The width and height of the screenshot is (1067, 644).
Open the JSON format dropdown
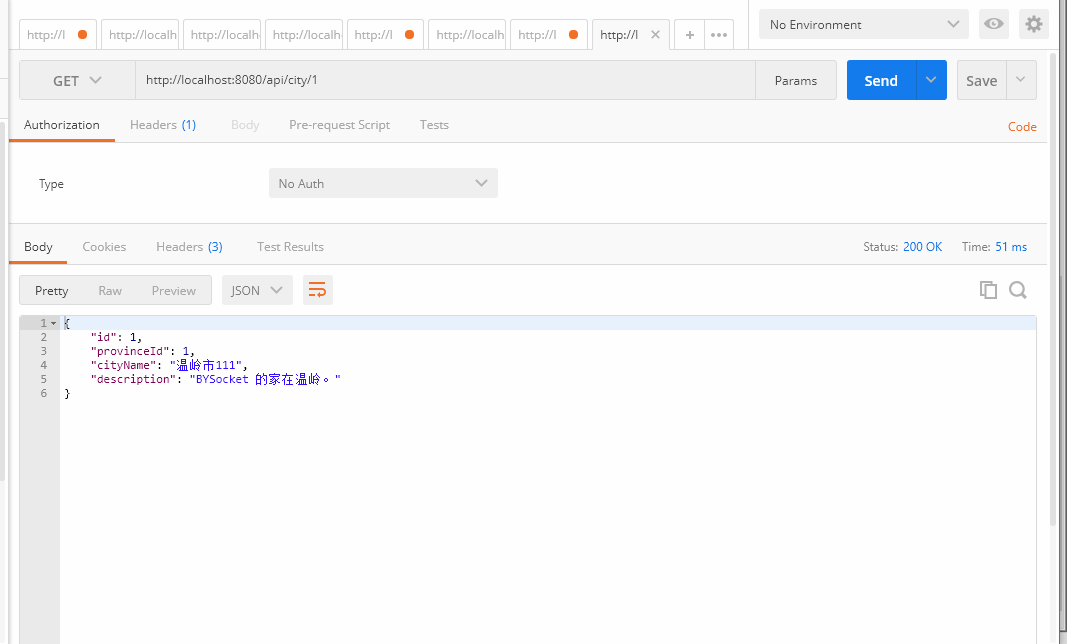(x=257, y=290)
